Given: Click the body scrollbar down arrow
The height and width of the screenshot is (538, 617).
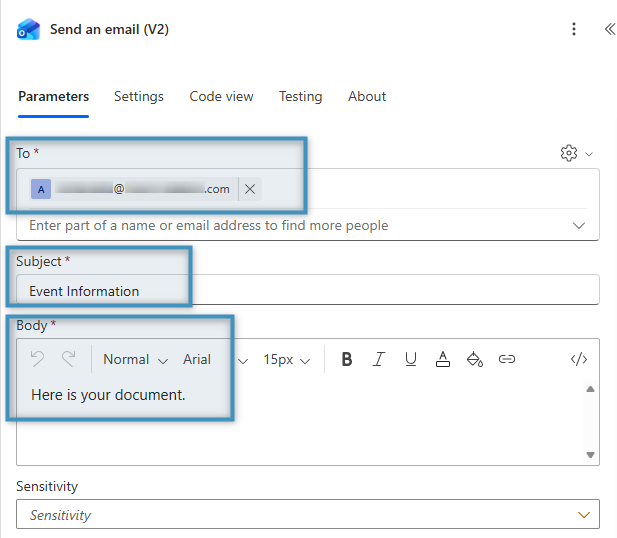Looking at the screenshot, I should tap(590, 455).
